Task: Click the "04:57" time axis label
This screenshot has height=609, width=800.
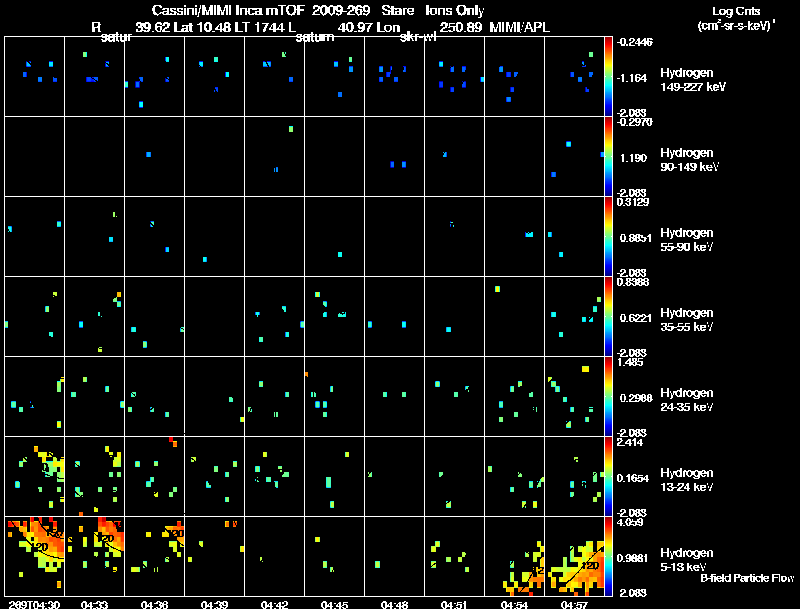Action: 574,604
